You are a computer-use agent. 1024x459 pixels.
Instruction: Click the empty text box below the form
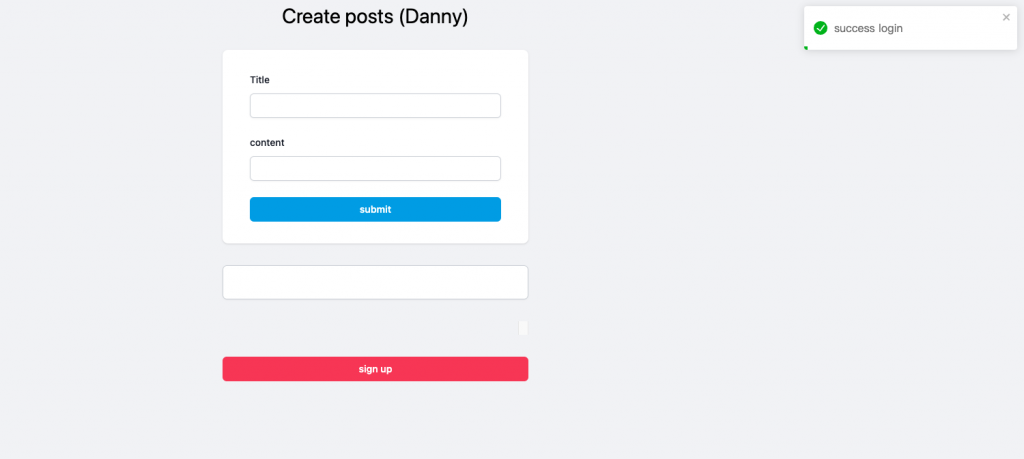click(x=375, y=282)
